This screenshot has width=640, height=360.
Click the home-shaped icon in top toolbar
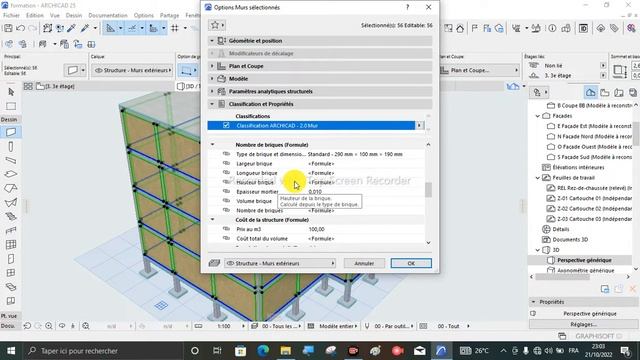(x=460, y=28)
